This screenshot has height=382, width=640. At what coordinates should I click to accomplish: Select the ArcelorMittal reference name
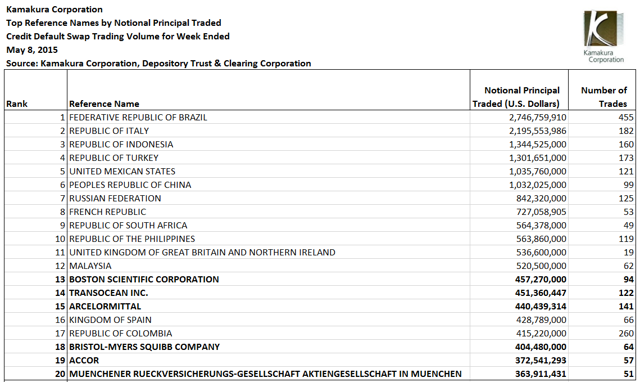pos(105,306)
